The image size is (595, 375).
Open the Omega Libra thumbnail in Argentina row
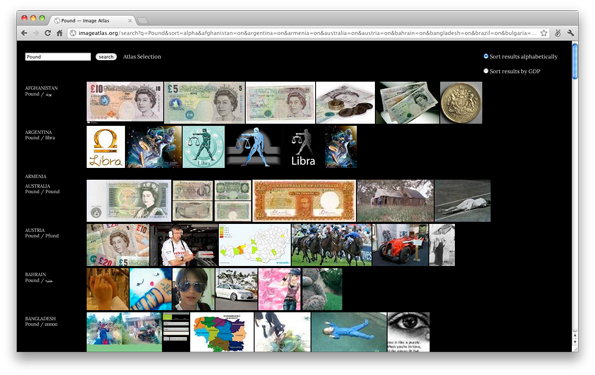pyautogui.click(x=105, y=147)
